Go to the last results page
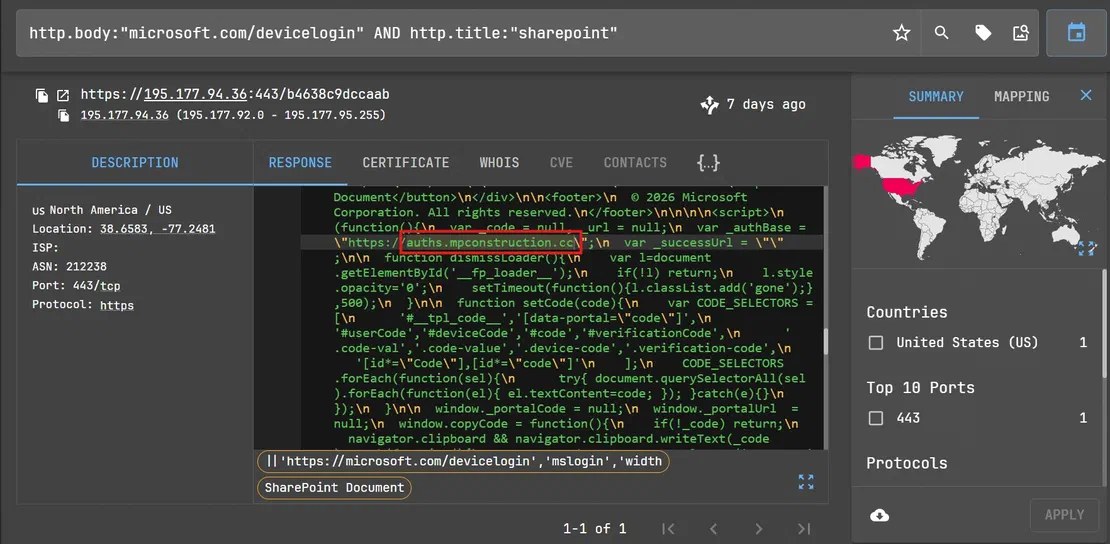 coord(803,528)
